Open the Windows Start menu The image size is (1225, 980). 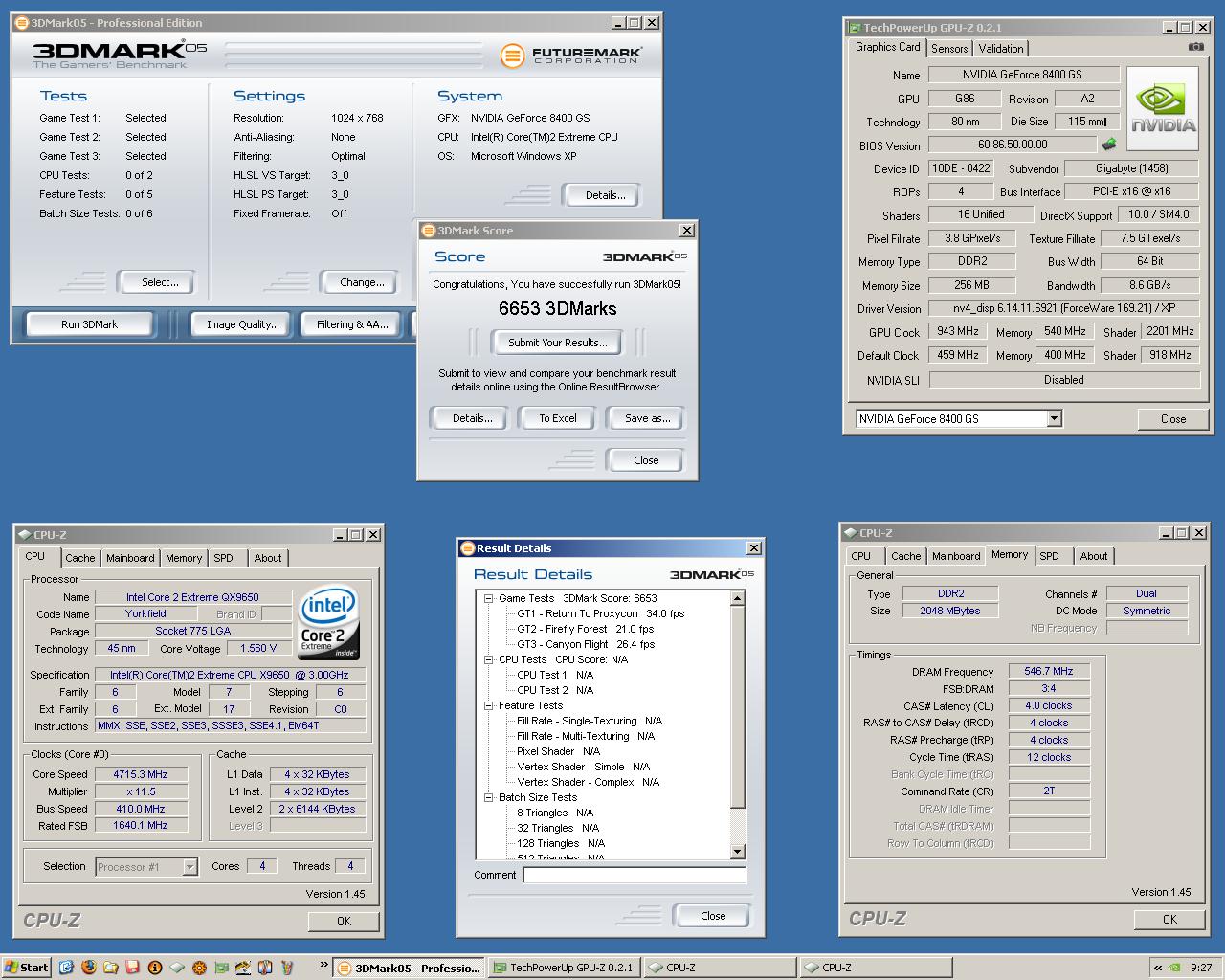26,968
